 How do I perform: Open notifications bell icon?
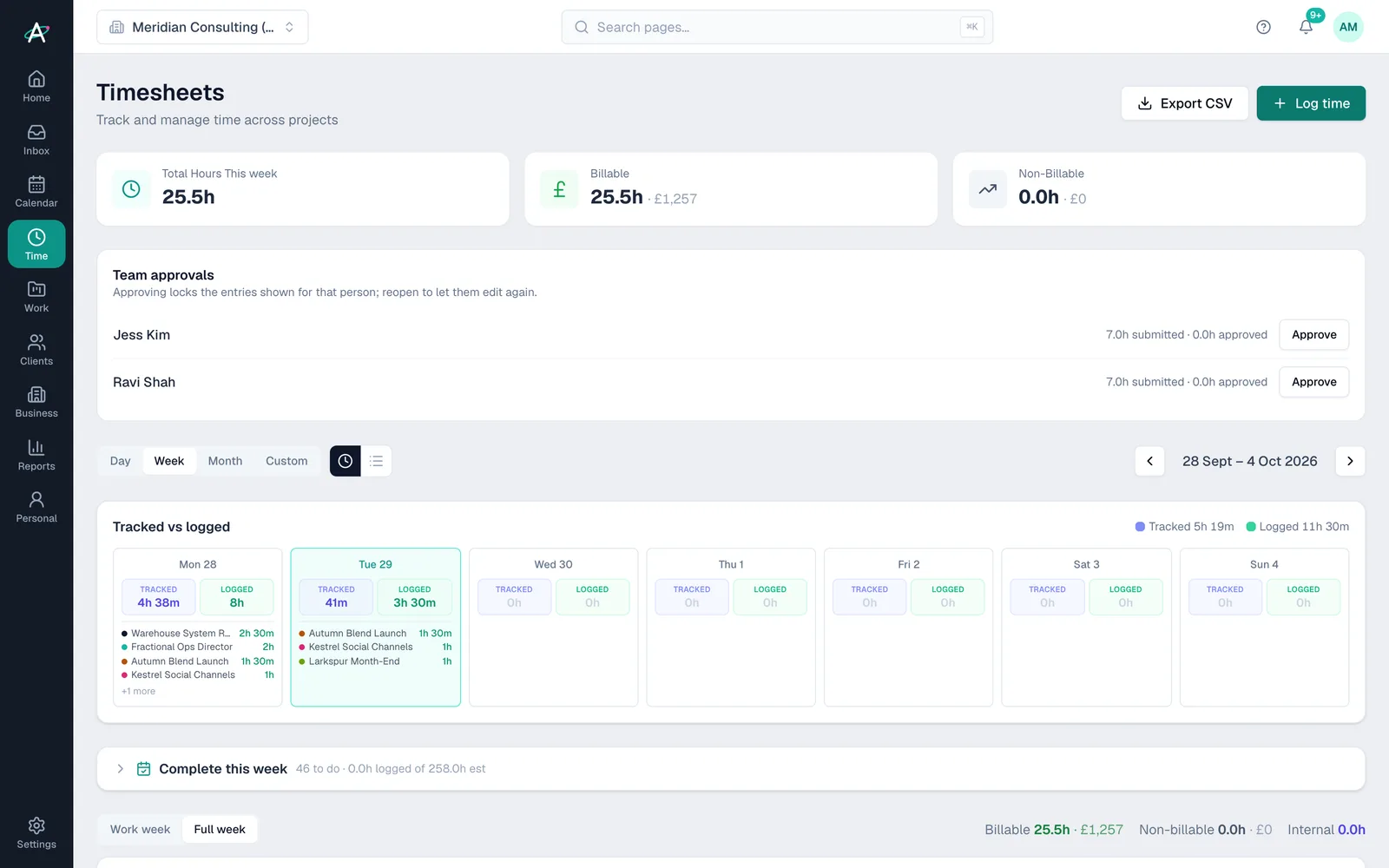coord(1306,27)
